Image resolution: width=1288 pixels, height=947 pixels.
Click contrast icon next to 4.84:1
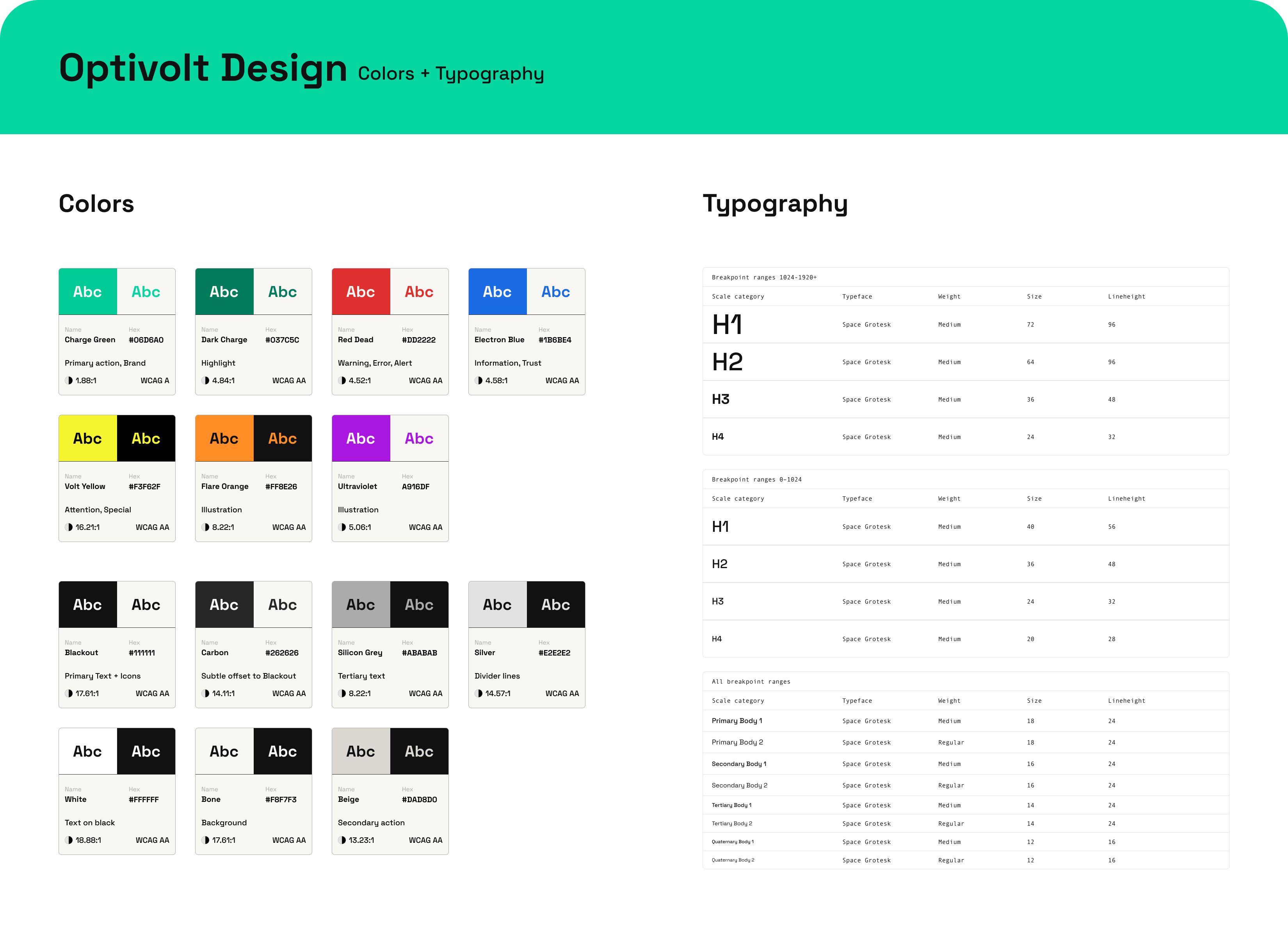206,381
